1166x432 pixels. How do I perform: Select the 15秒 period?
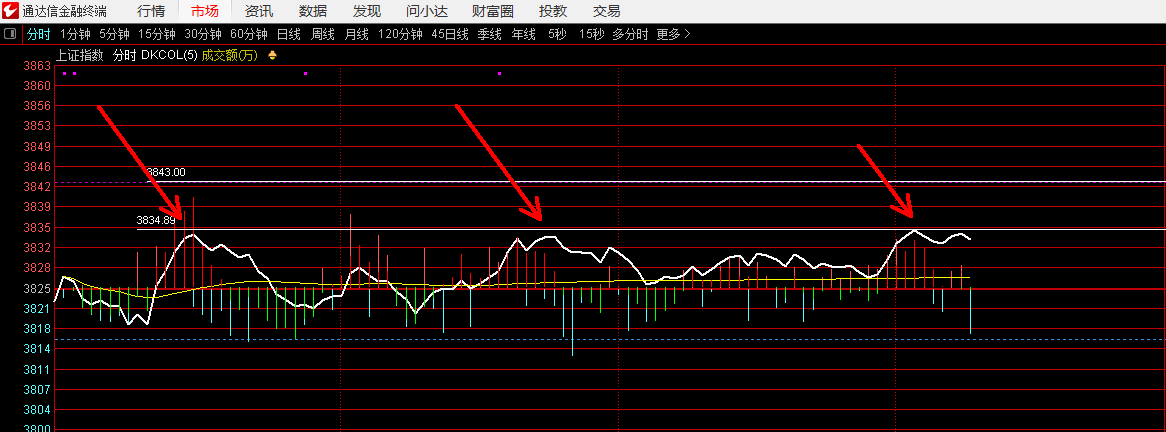[x=592, y=34]
